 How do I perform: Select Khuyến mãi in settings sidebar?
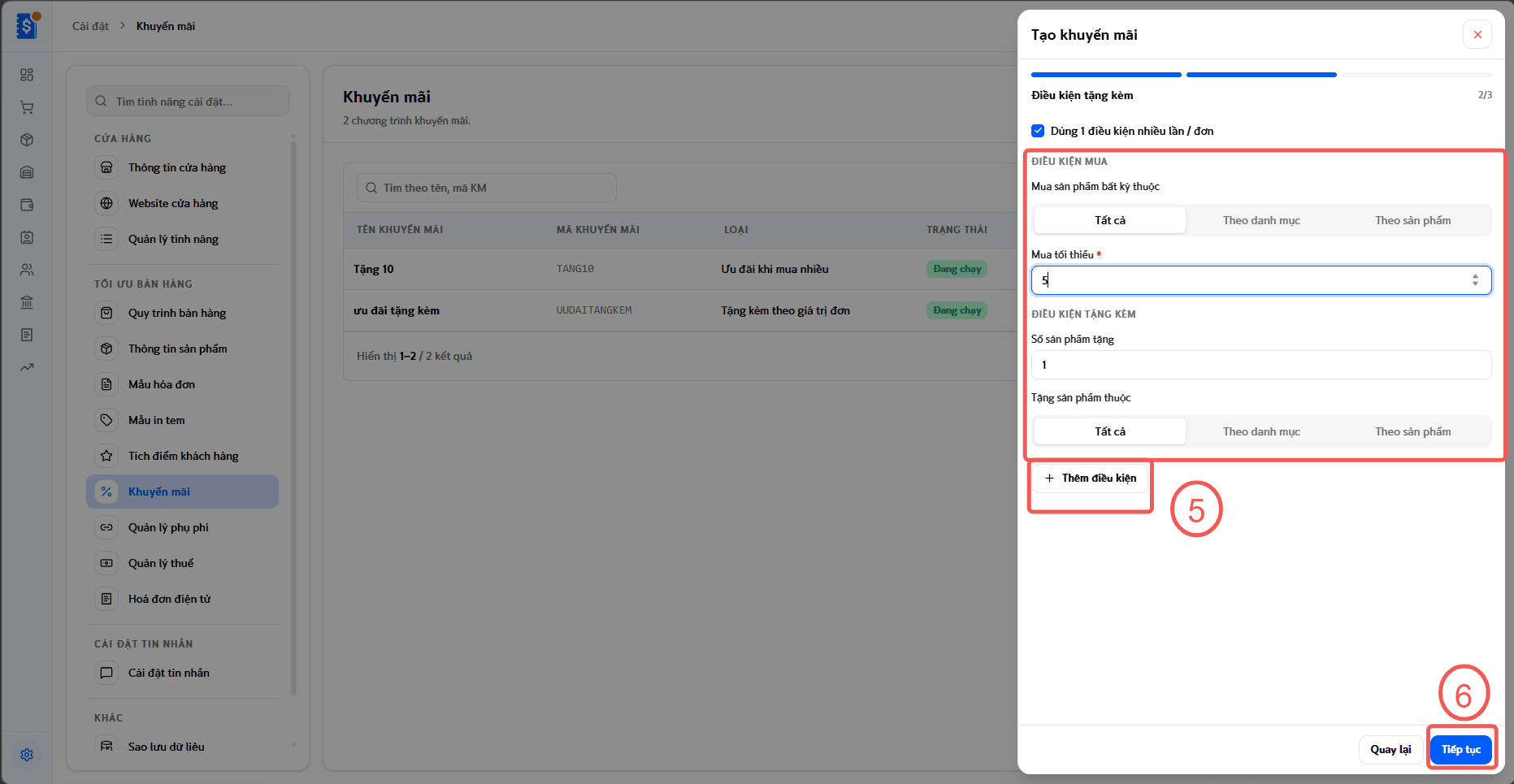point(182,492)
